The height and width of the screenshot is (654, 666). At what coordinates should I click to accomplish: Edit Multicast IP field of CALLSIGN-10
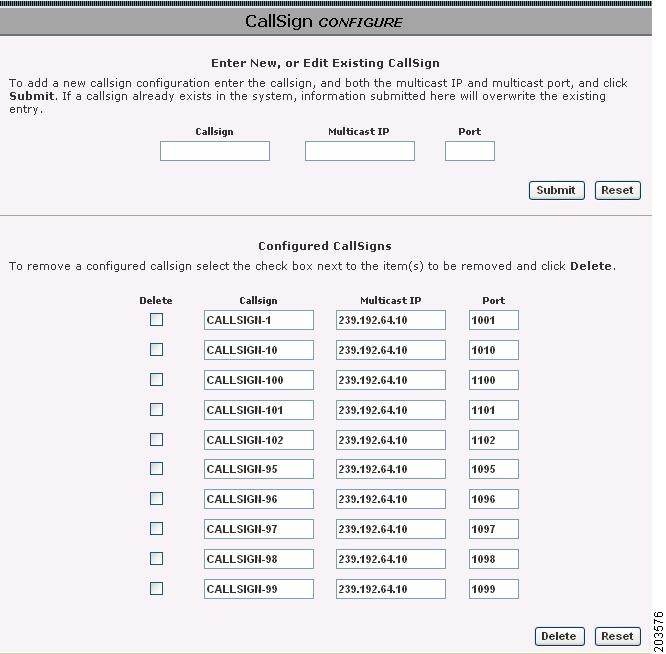click(x=391, y=350)
